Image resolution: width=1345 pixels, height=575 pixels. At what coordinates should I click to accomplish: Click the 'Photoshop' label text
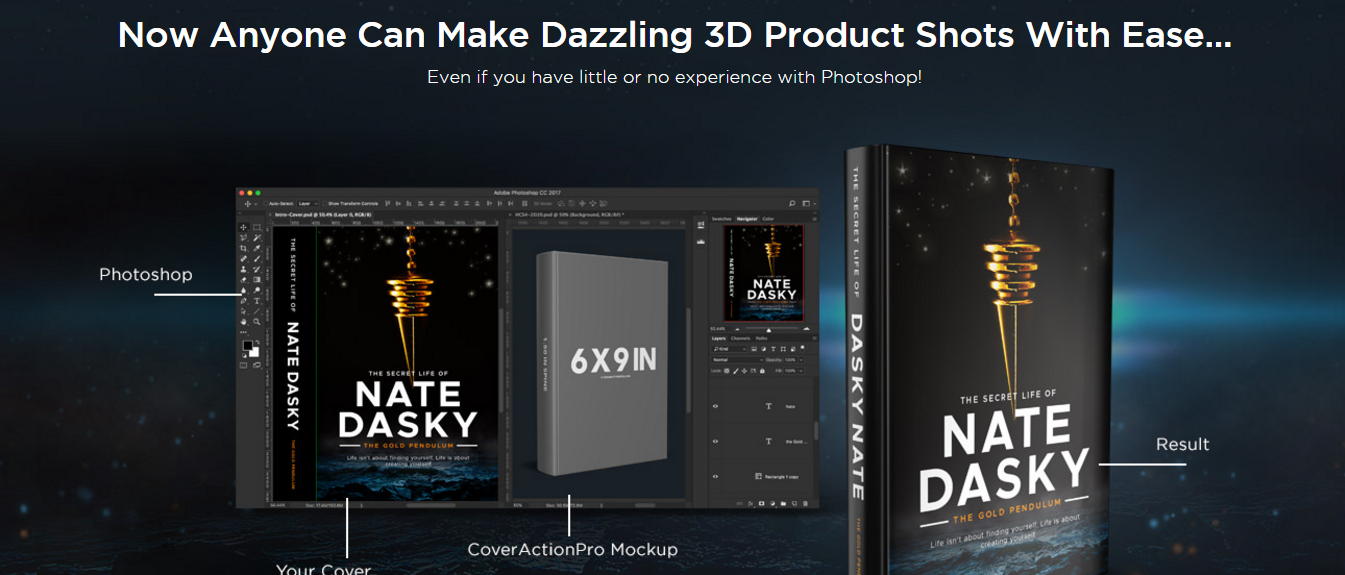[146, 274]
